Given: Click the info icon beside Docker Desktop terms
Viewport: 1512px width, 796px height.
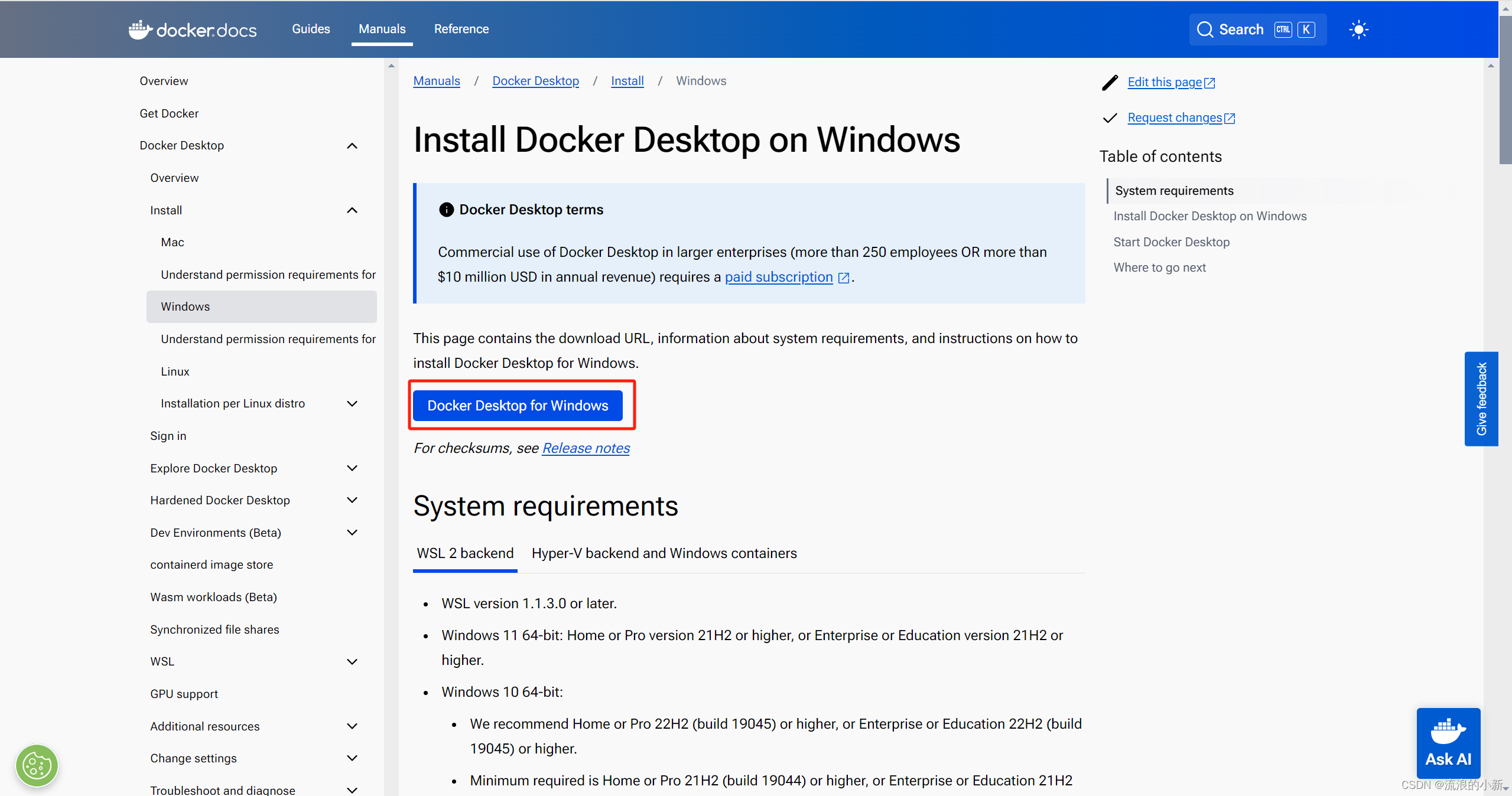Looking at the screenshot, I should tap(446, 210).
